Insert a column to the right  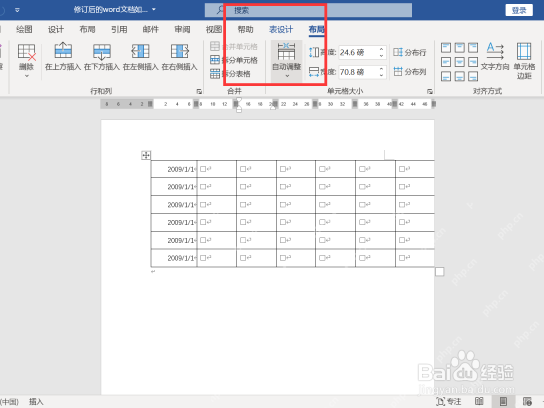[179, 57]
